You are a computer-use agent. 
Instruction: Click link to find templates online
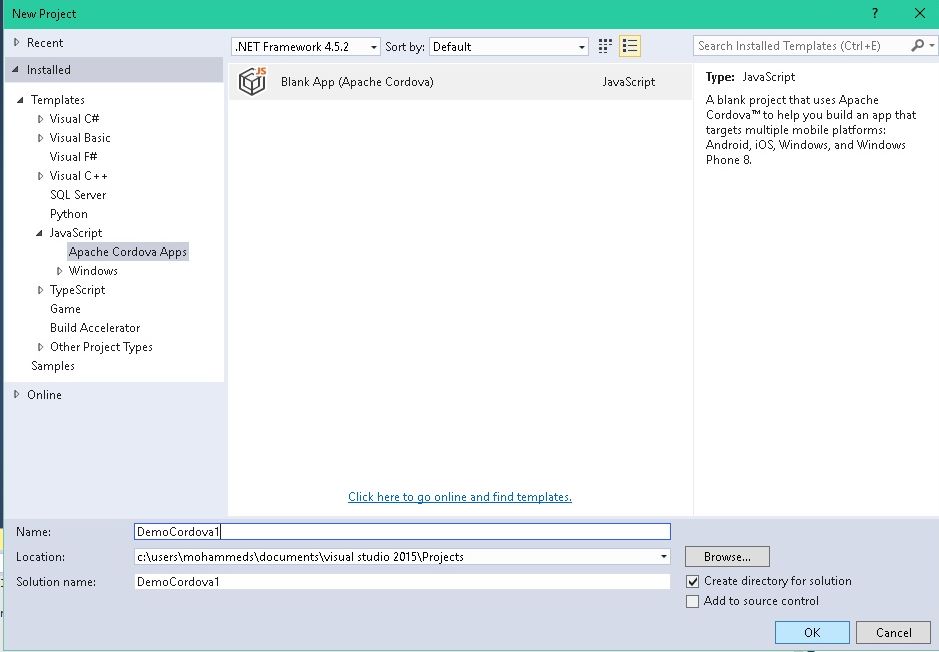pyautogui.click(x=460, y=497)
